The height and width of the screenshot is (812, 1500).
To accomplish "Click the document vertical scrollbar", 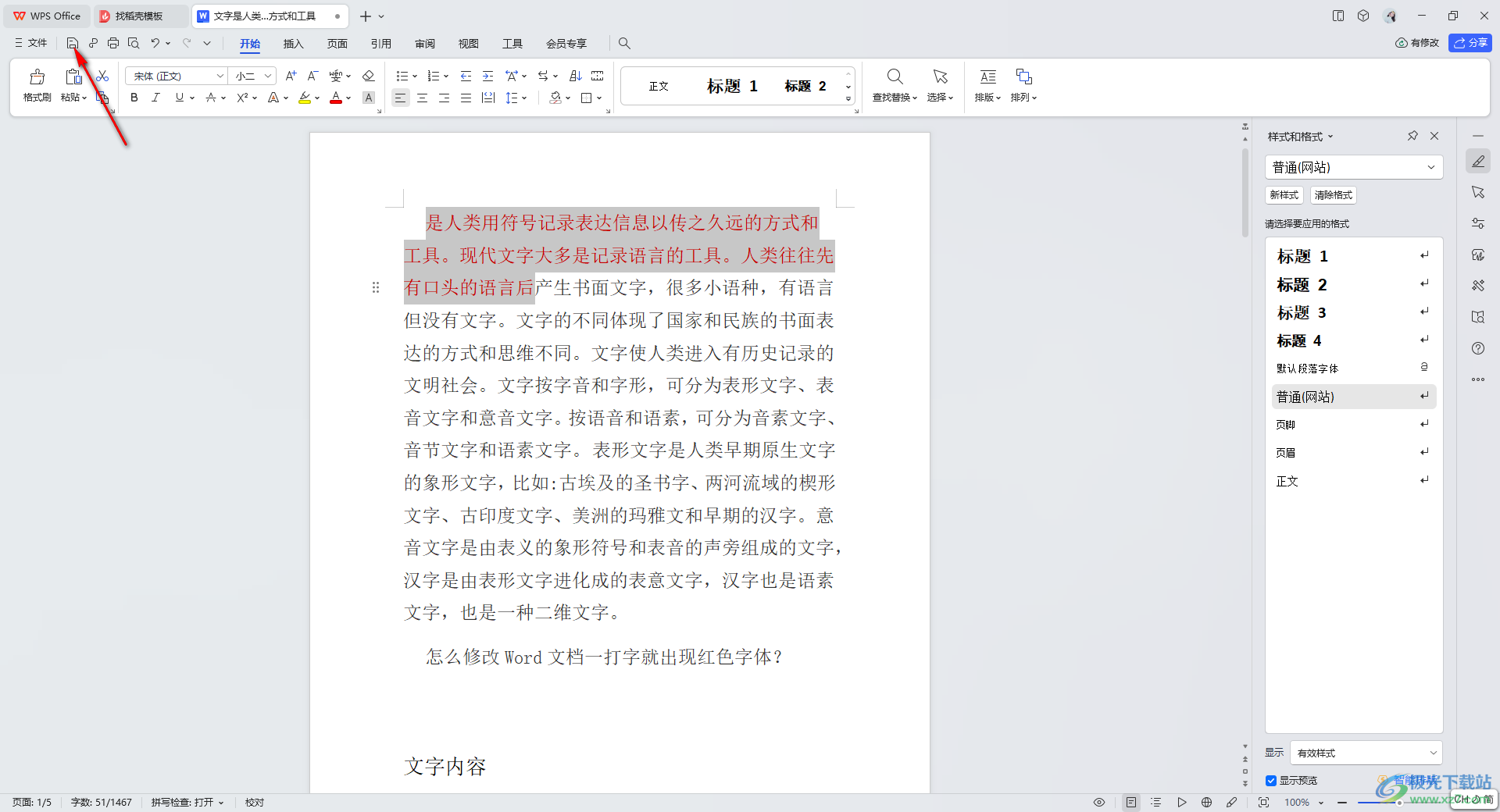I will point(1245,192).
